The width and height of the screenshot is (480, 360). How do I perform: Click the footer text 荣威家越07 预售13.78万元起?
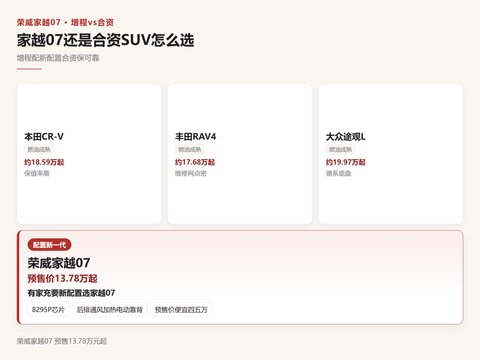click(x=62, y=341)
